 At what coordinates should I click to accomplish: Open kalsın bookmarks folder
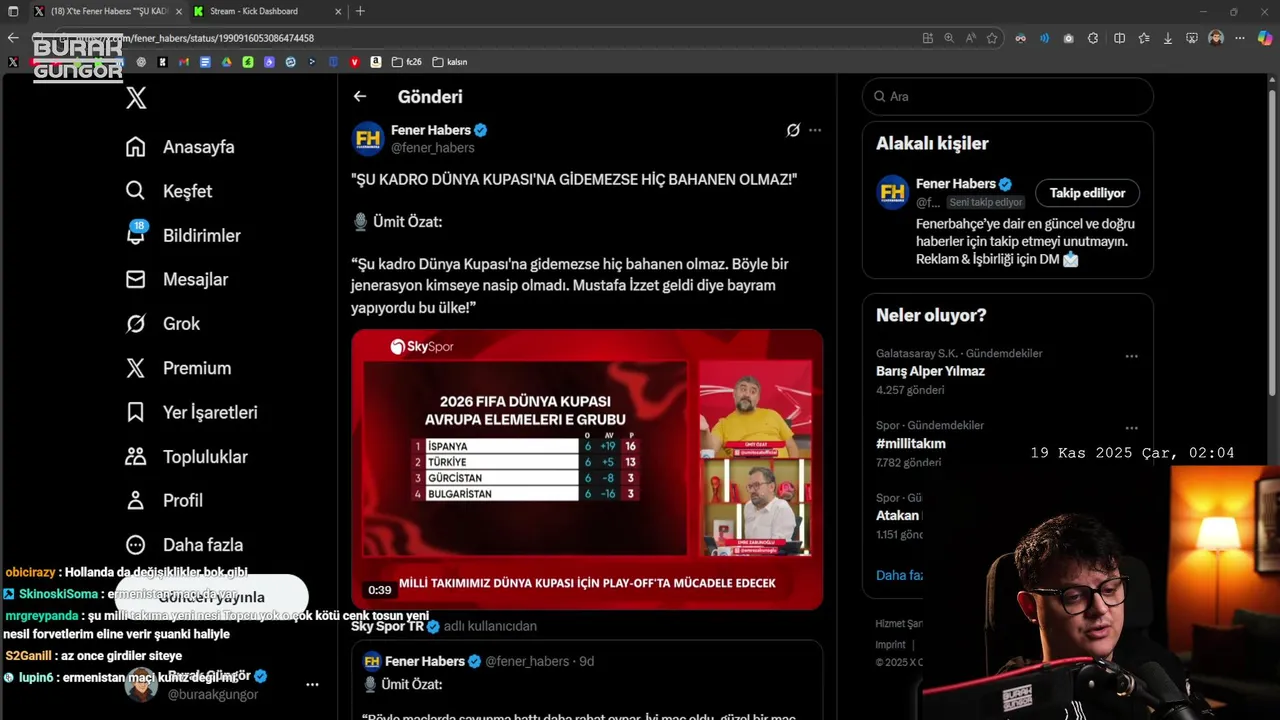[450, 62]
